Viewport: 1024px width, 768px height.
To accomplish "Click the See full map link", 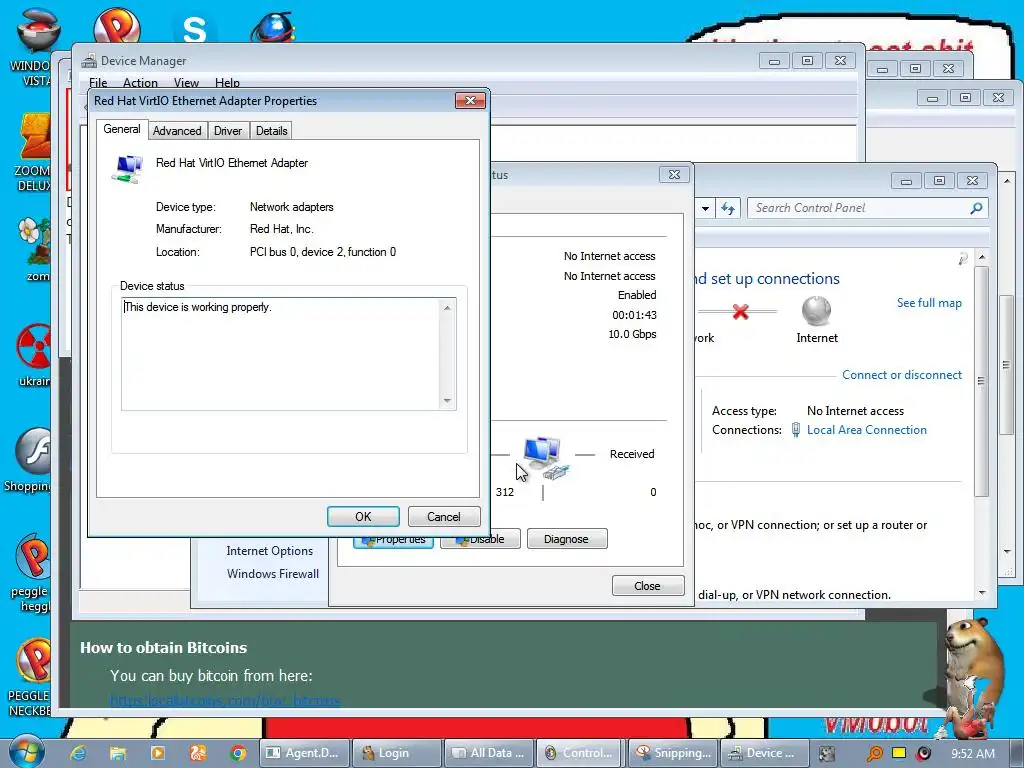I will click(x=929, y=303).
